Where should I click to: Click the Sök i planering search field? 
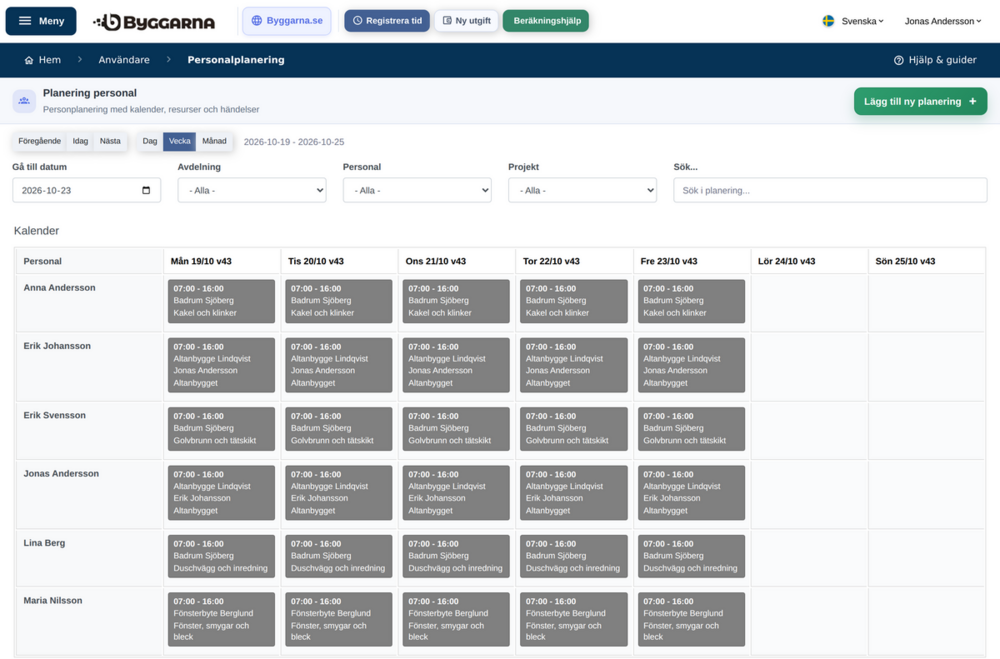coord(830,190)
